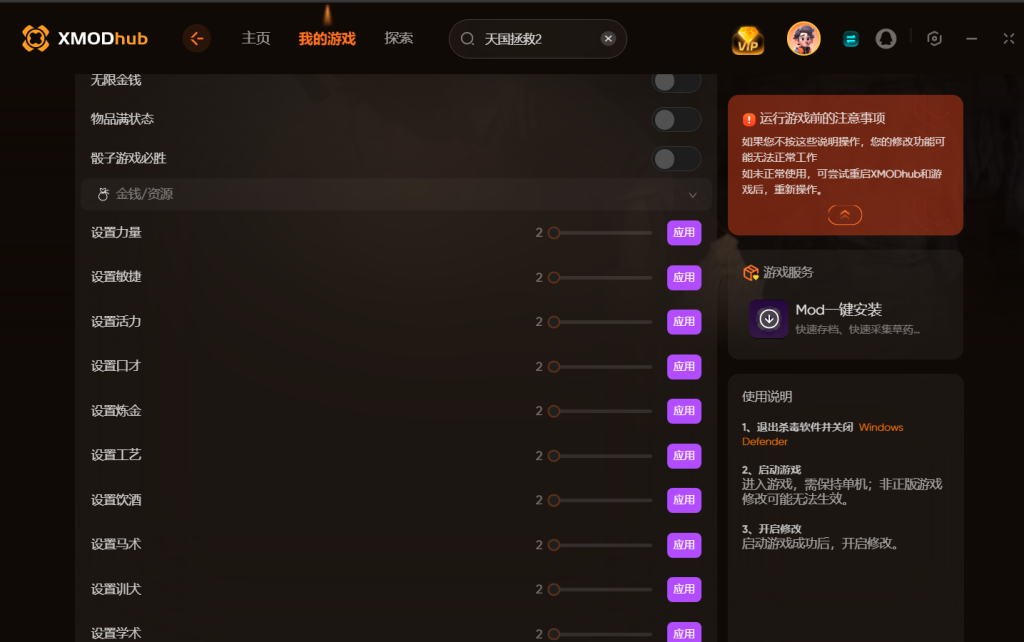
Task: Click the XMODhub logo
Action: (85, 39)
